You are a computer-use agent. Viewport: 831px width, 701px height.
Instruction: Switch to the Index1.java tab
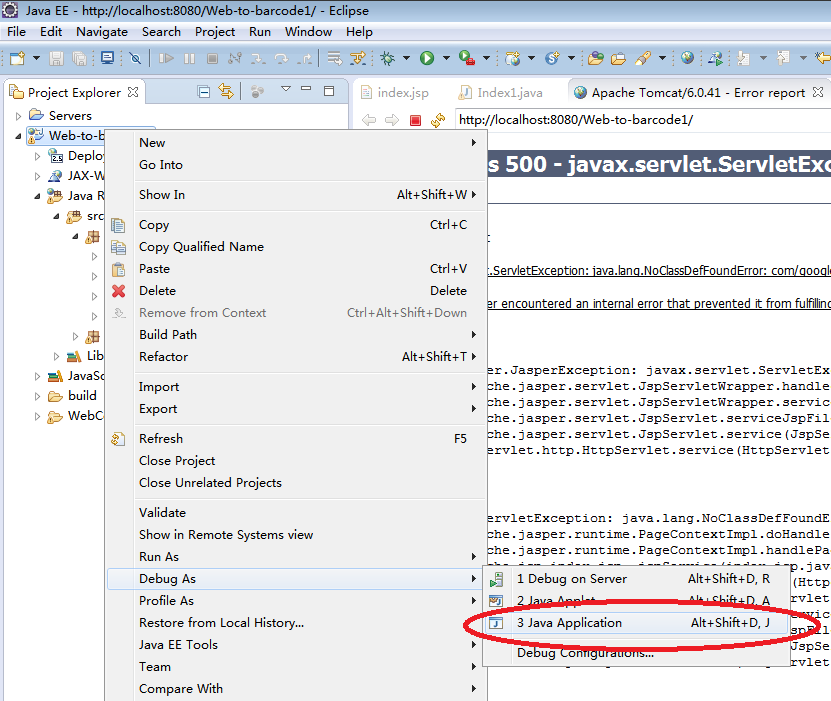pyautogui.click(x=501, y=93)
